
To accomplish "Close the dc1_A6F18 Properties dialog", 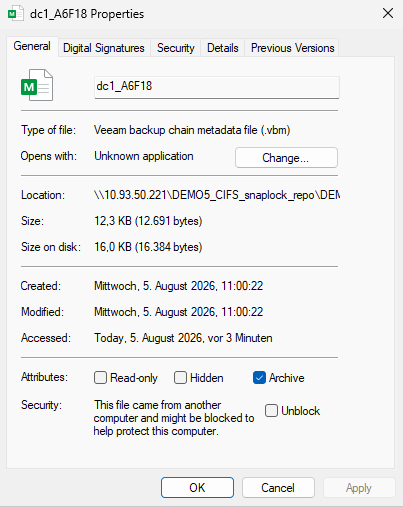I will pos(388,13).
